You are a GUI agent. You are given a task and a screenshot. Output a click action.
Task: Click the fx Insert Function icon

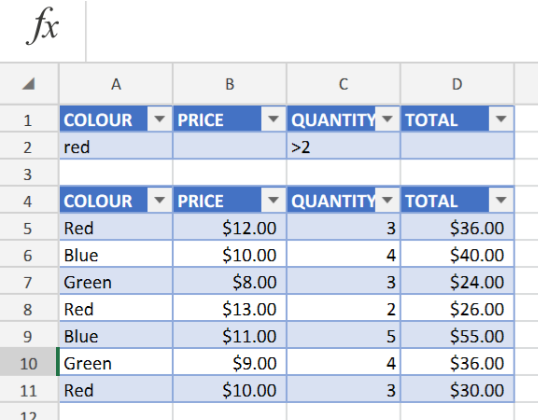[43, 26]
